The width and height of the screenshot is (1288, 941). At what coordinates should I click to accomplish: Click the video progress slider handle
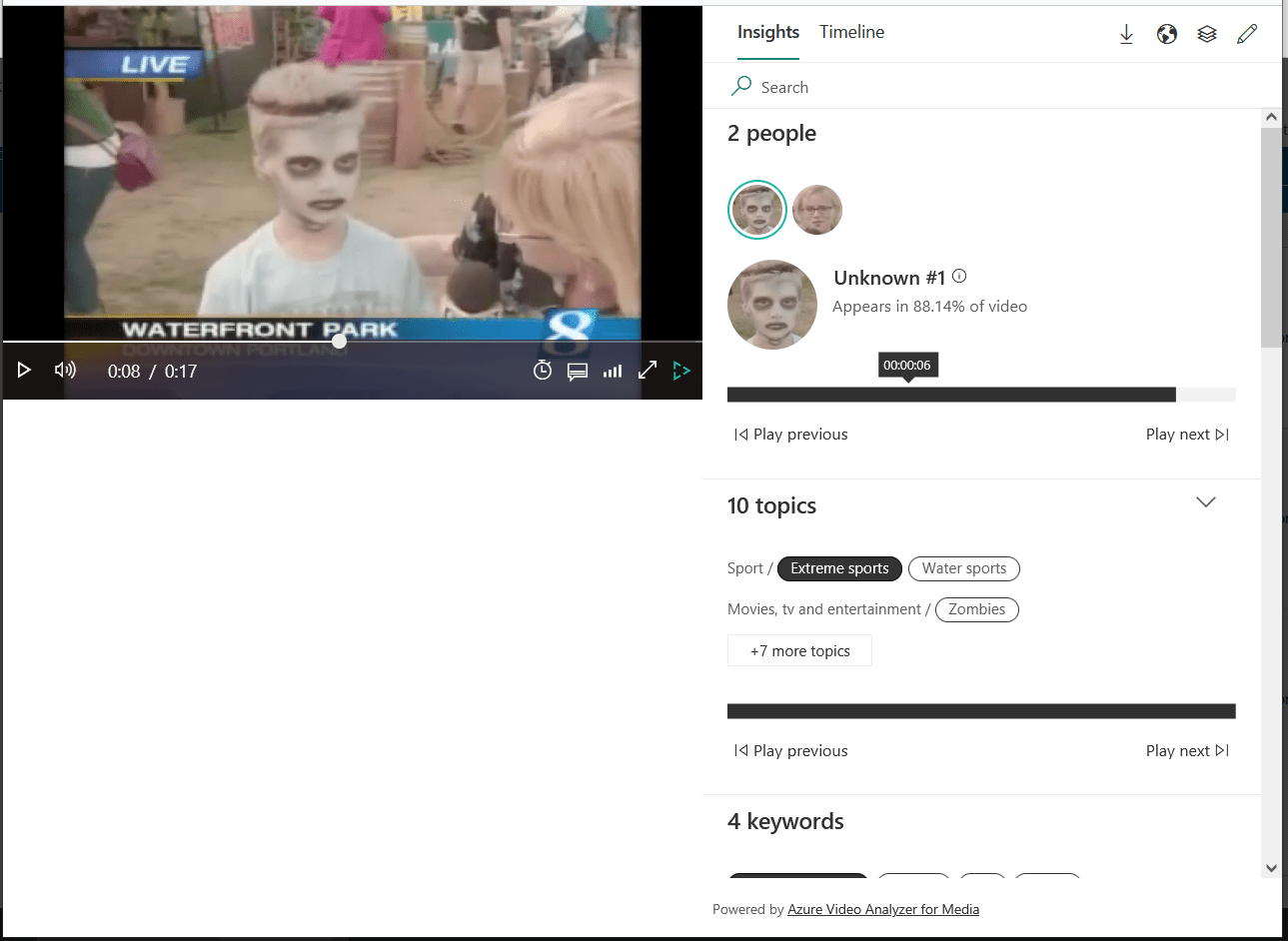(x=340, y=342)
